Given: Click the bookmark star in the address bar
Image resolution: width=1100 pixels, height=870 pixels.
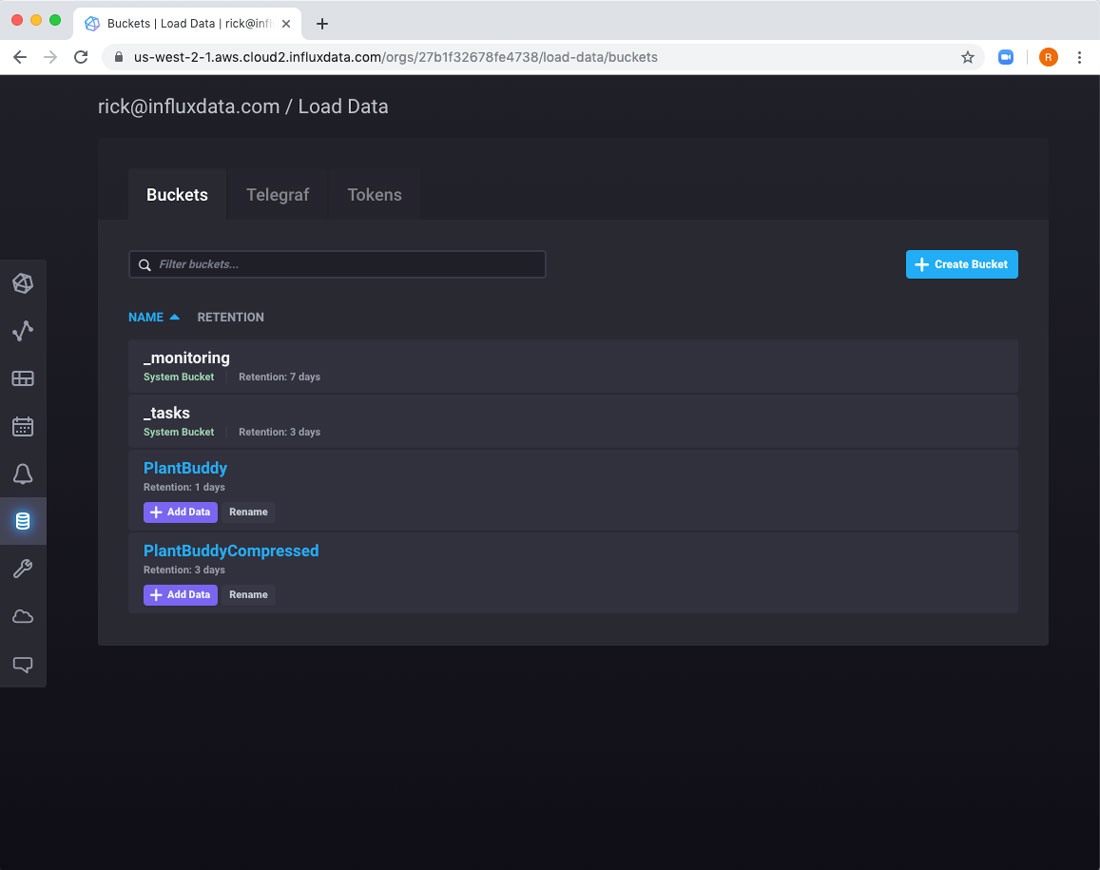Looking at the screenshot, I should click(x=968, y=57).
